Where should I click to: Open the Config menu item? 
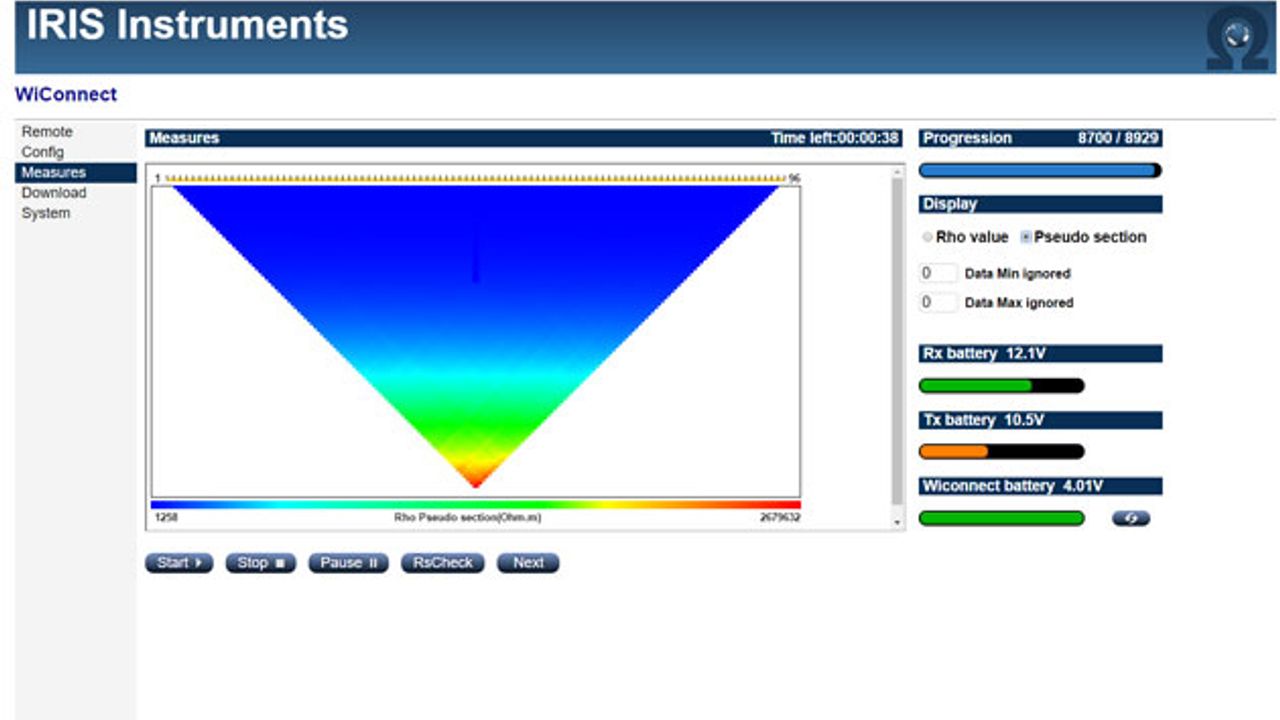[43, 152]
